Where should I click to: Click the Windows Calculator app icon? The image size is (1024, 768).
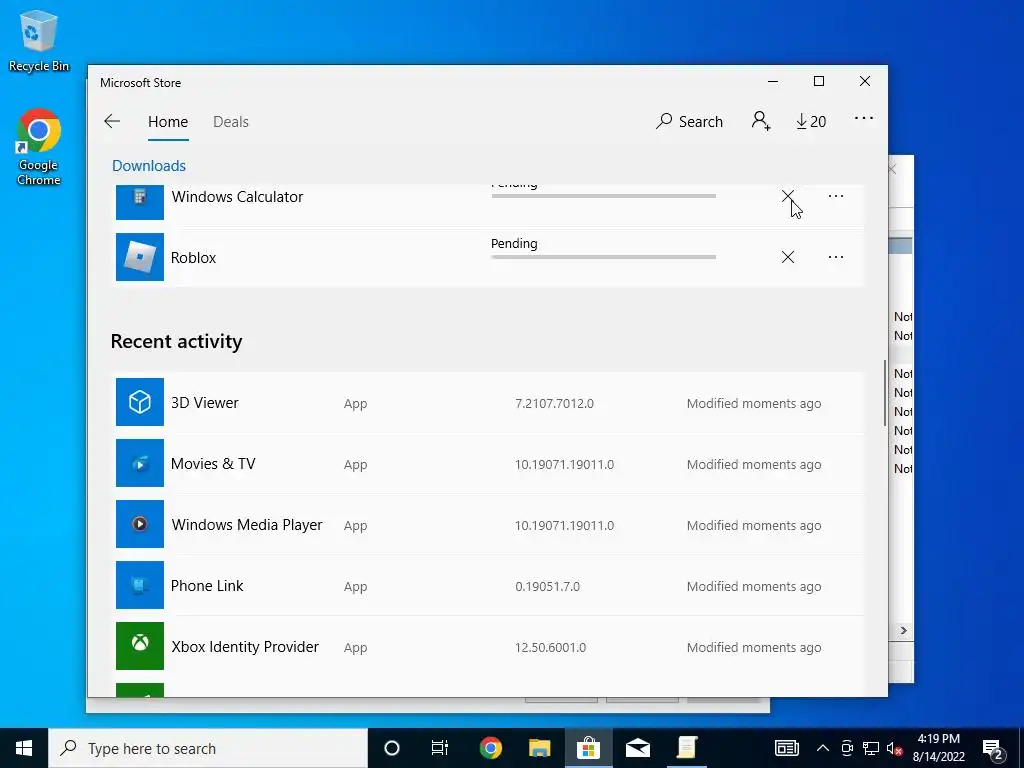140,202
